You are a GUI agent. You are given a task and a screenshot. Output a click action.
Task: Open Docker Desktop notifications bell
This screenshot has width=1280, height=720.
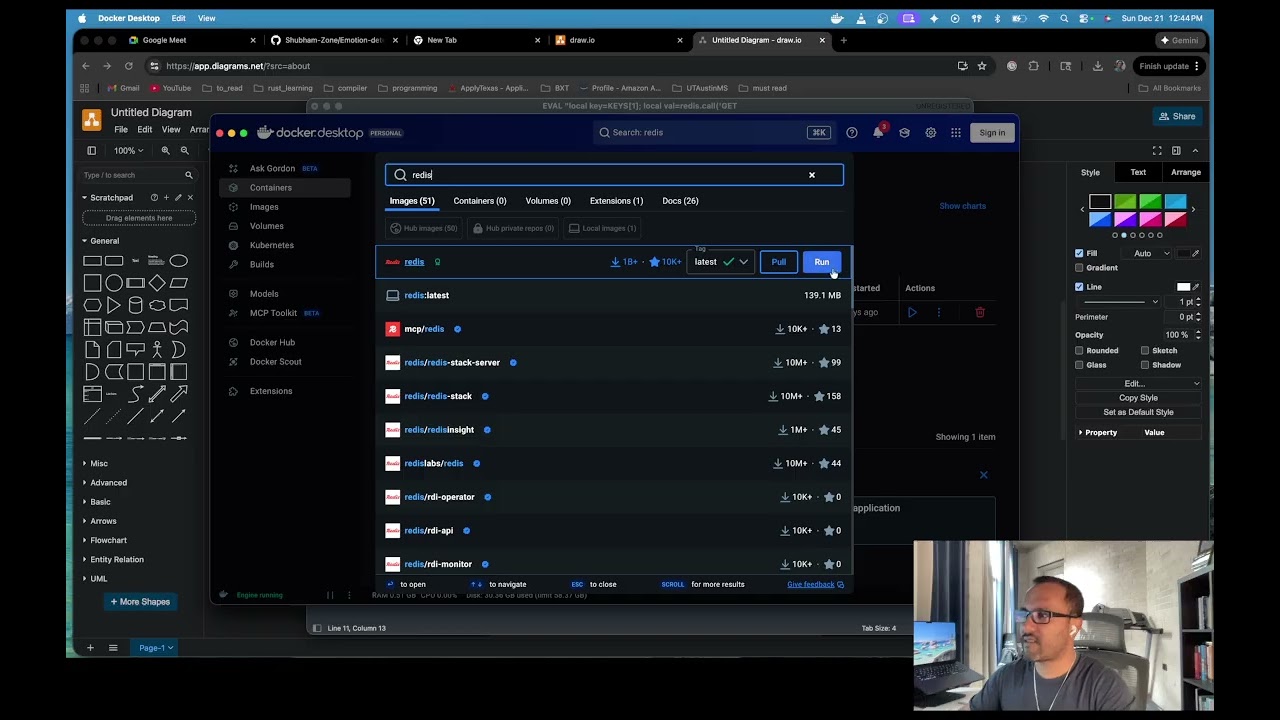click(878, 132)
